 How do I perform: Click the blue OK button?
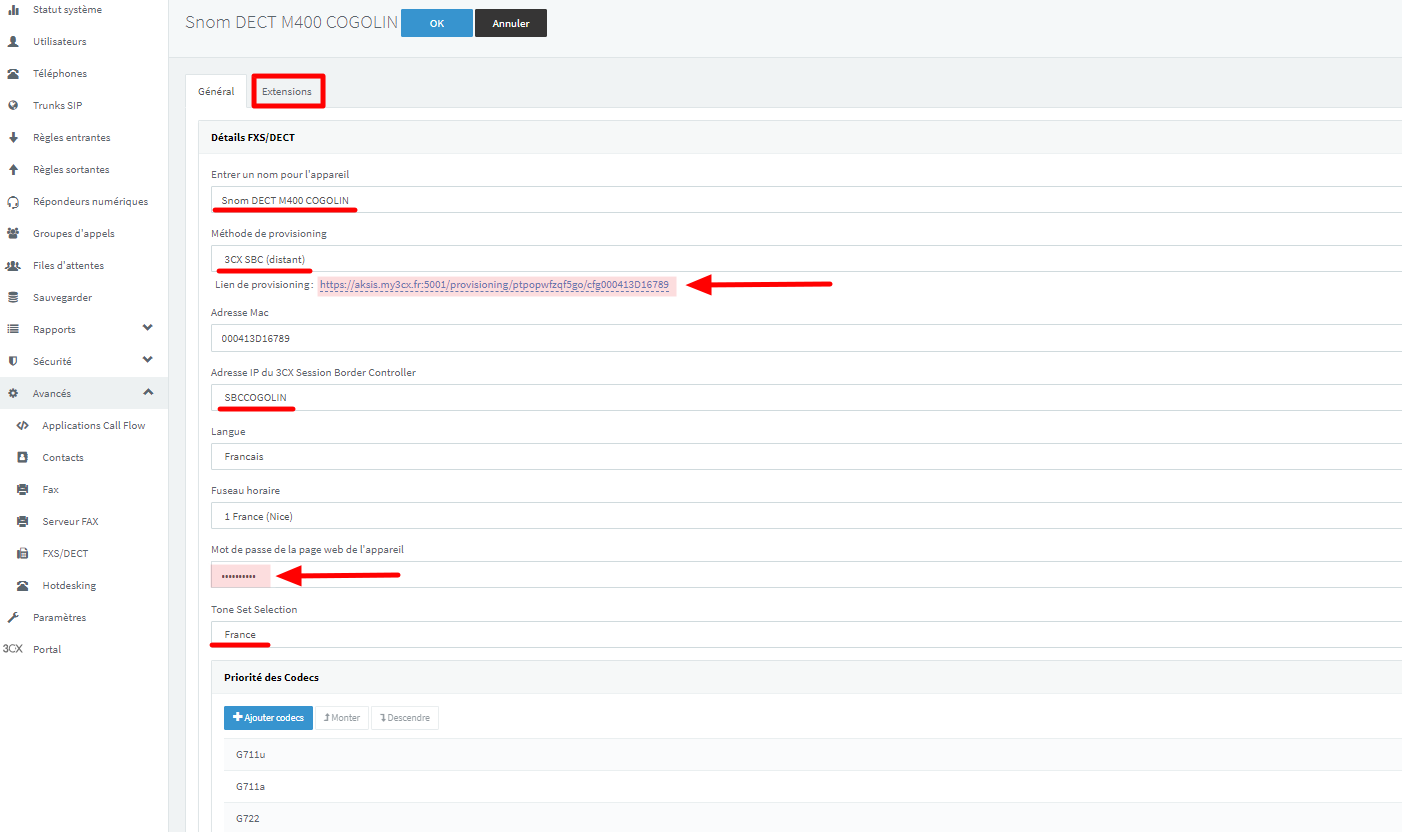tap(437, 23)
